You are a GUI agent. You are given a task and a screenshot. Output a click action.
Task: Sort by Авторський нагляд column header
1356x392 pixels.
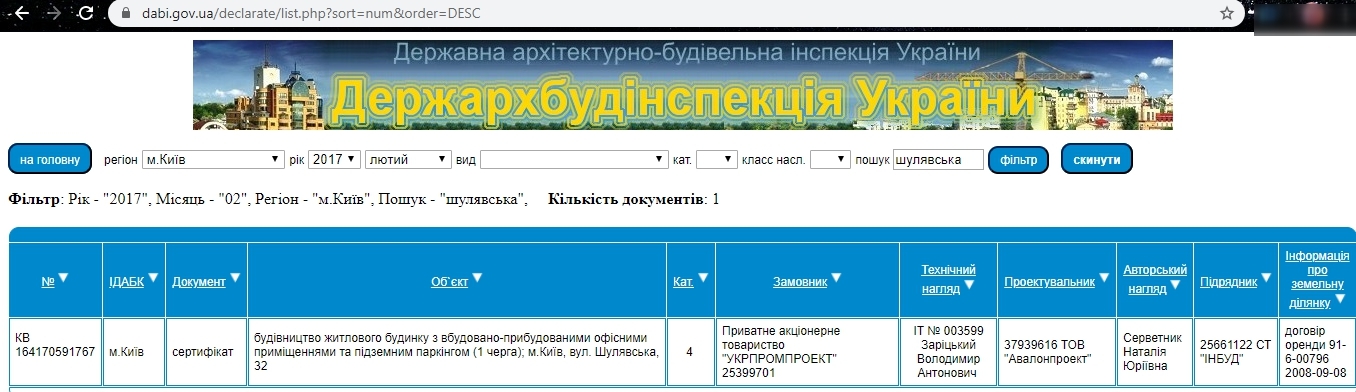coord(1155,279)
